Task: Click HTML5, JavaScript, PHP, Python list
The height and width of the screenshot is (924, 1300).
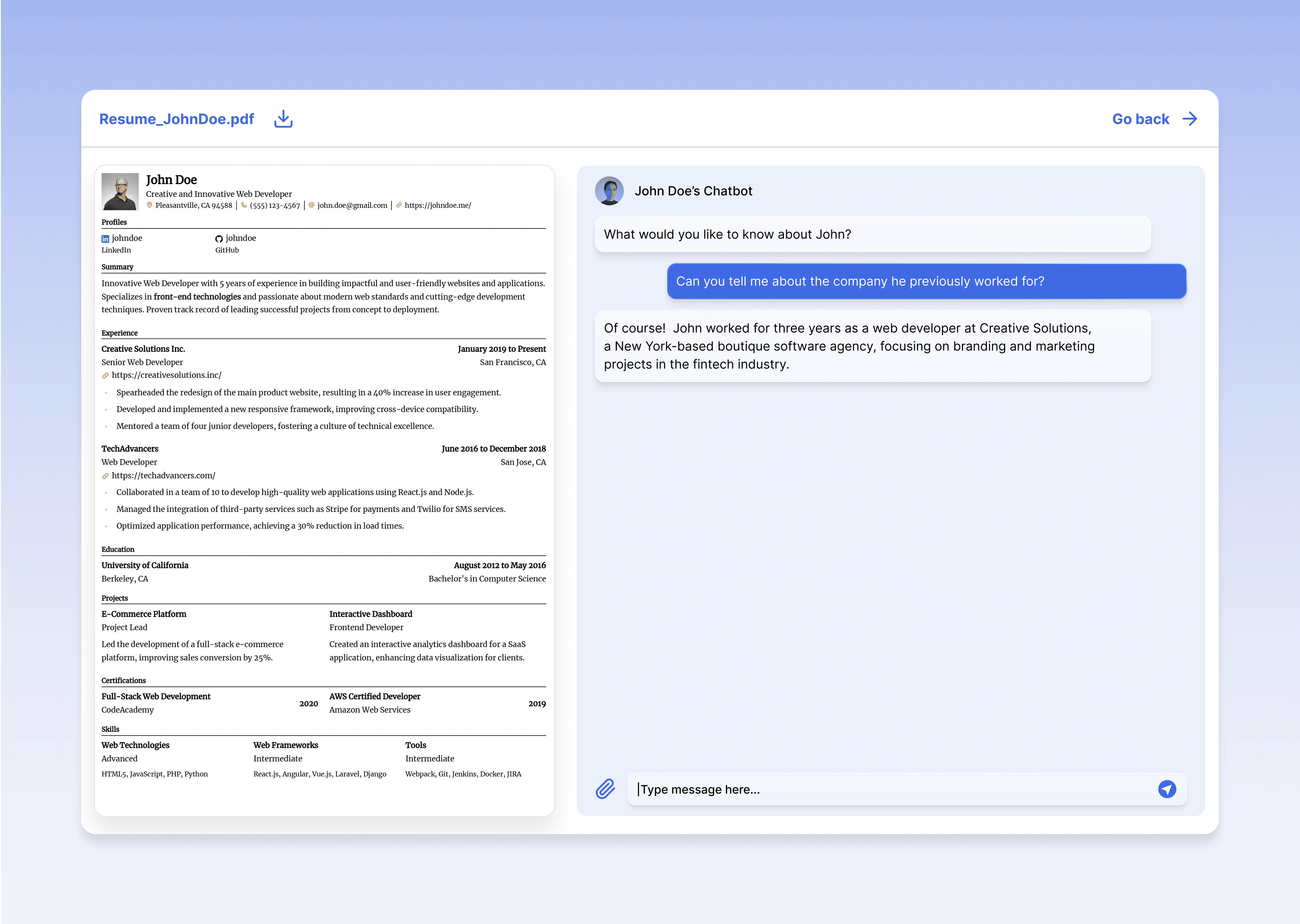Action: [x=155, y=775]
